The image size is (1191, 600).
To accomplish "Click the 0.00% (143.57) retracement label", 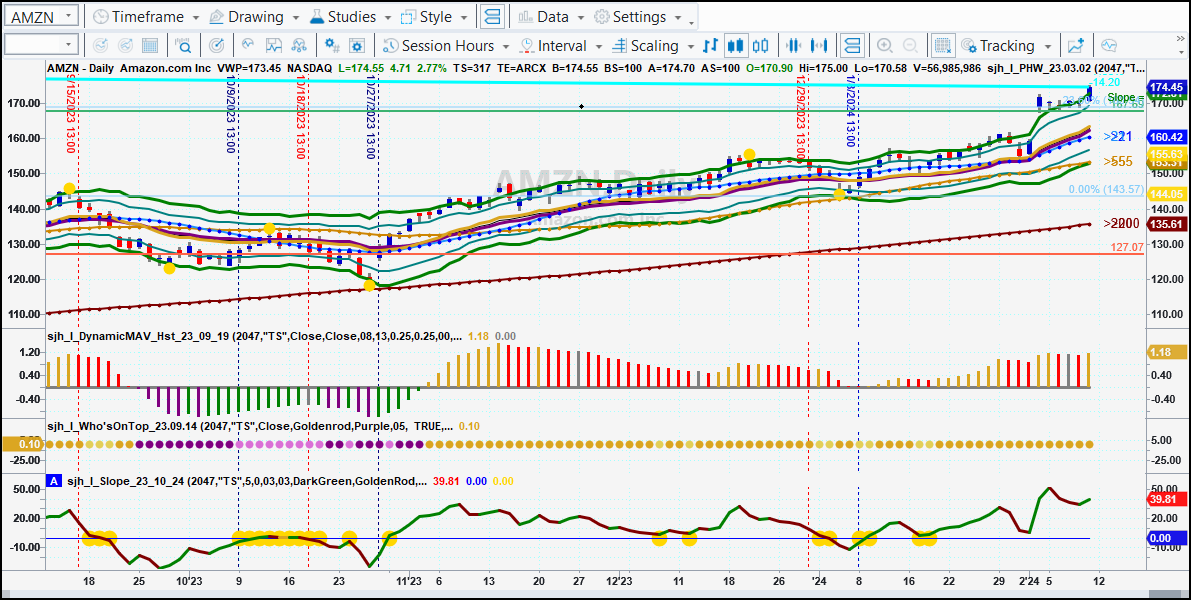I will pos(1106,190).
